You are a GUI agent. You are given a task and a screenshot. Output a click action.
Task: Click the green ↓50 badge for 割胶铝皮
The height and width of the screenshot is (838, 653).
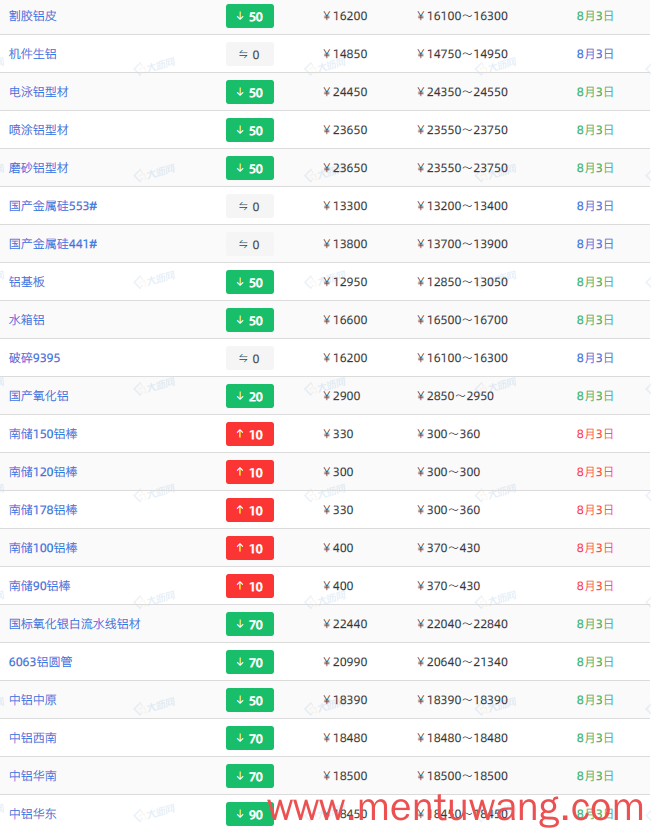coord(250,16)
